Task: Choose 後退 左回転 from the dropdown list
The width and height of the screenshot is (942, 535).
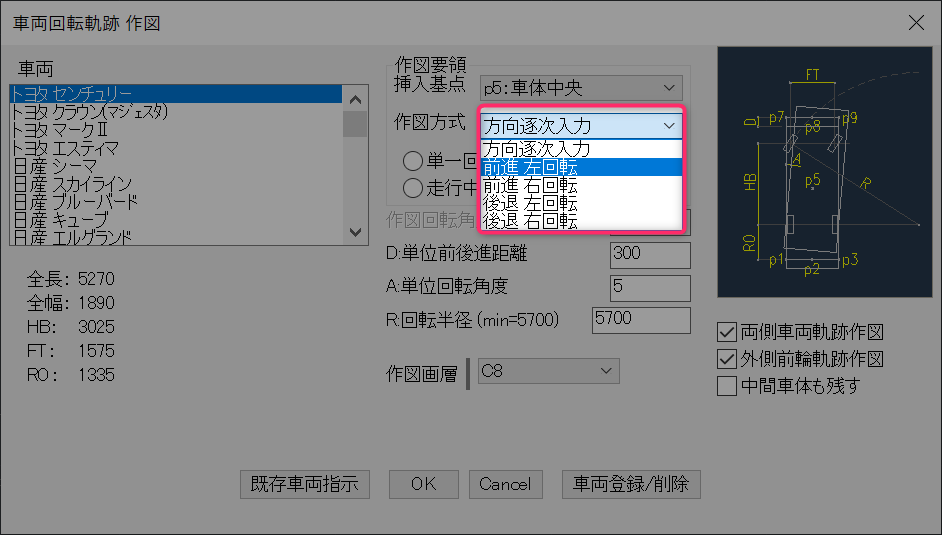Action: (x=581, y=203)
